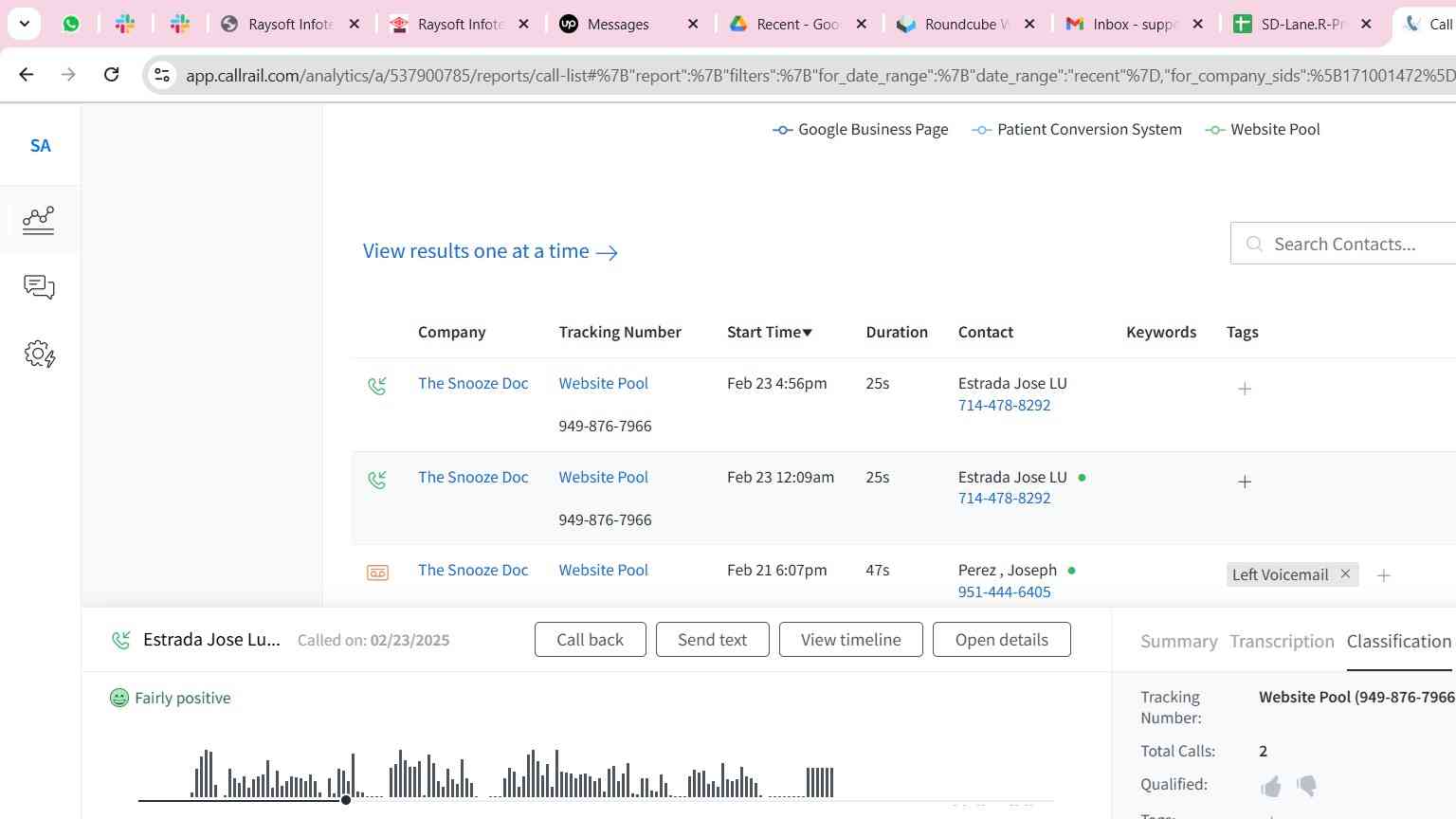The image size is (1456, 819).
Task: Remove the Left Voicemail tag
Action: [x=1345, y=574]
